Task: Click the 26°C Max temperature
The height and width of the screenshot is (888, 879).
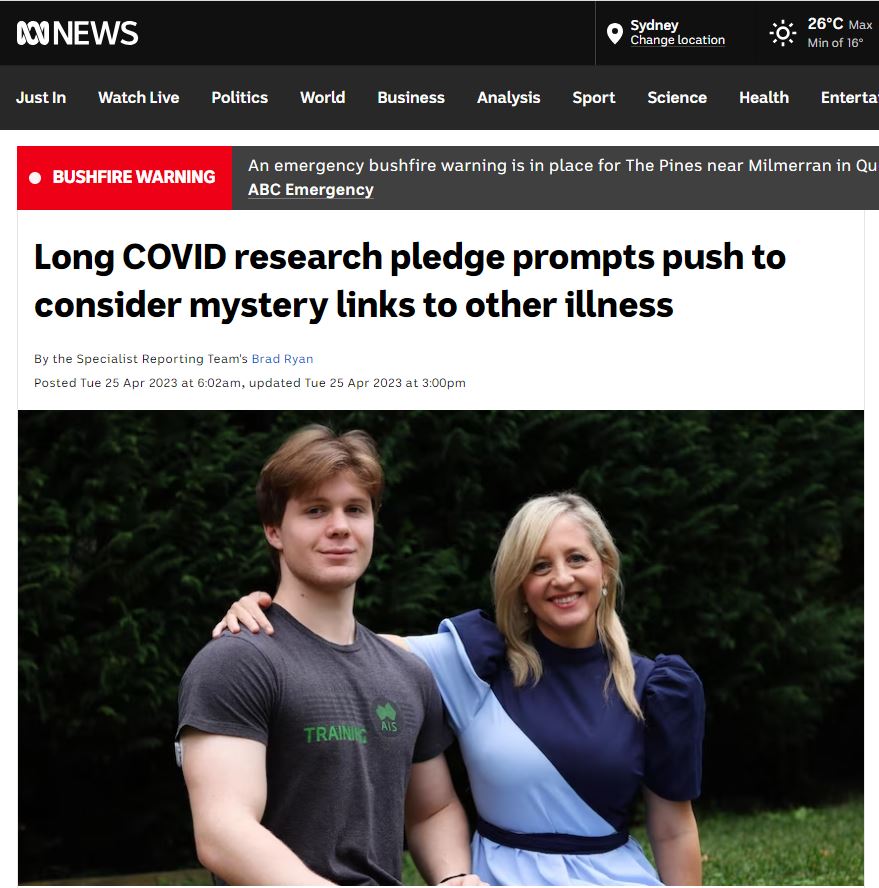Action: pos(839,24)
